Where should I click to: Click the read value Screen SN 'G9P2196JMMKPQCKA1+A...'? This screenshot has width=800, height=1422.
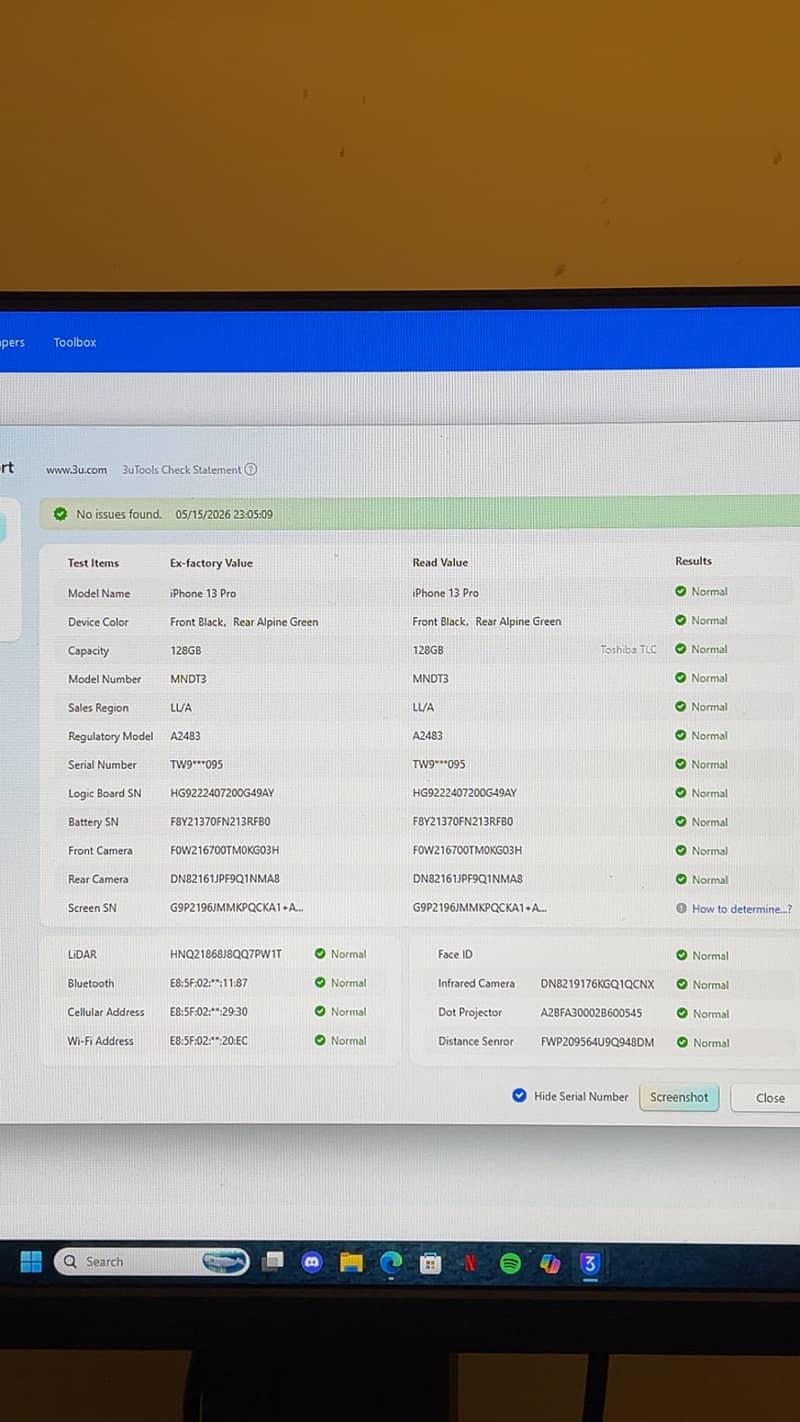479,908
